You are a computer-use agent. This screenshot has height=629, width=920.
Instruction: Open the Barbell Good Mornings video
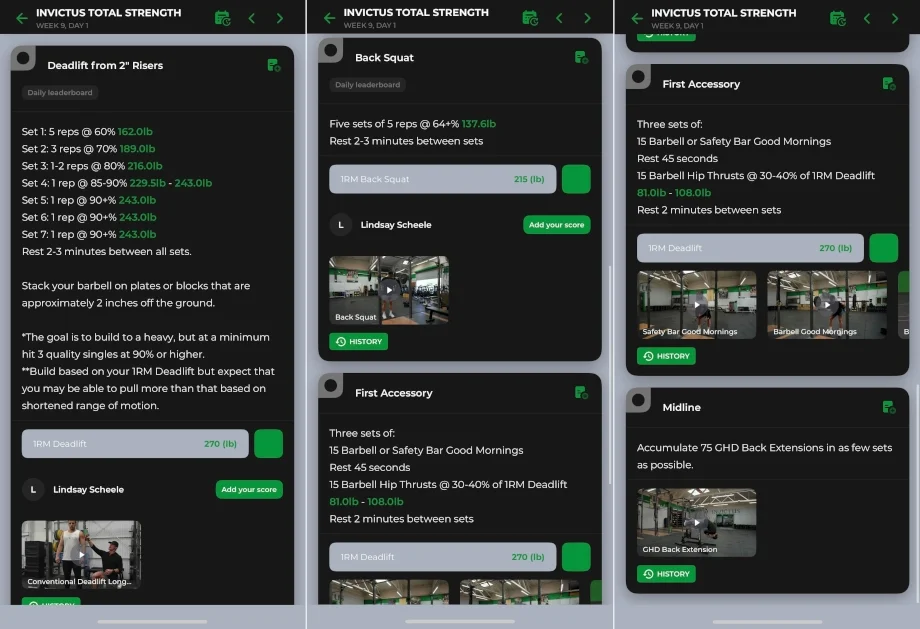point(826,303)
